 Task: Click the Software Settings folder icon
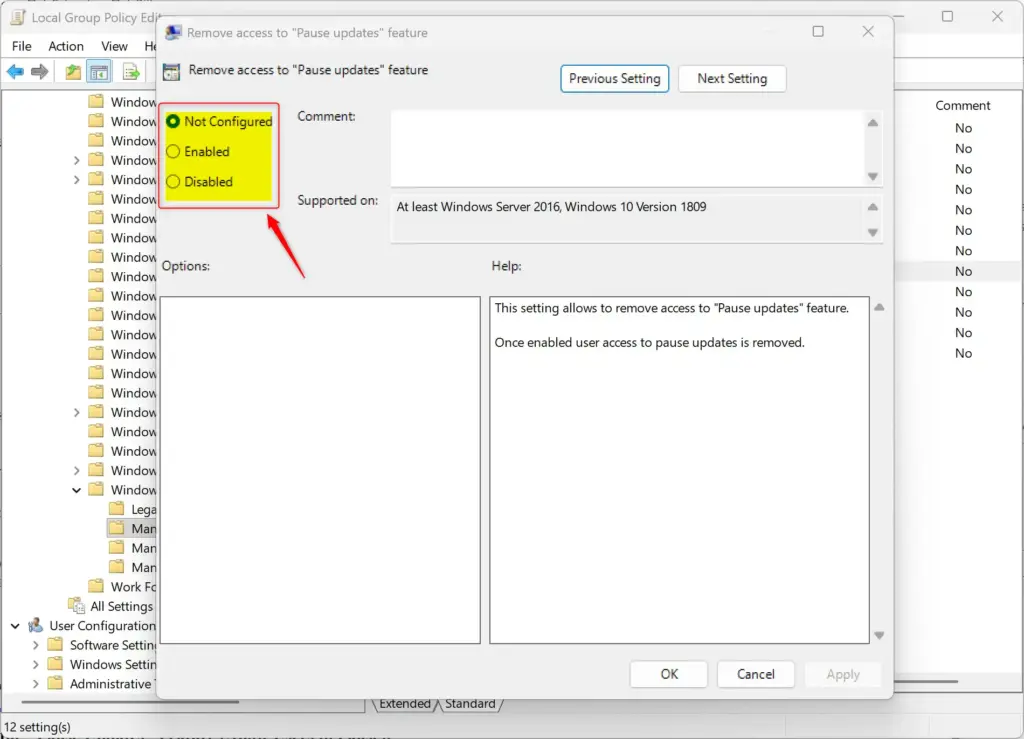point(56,645)
